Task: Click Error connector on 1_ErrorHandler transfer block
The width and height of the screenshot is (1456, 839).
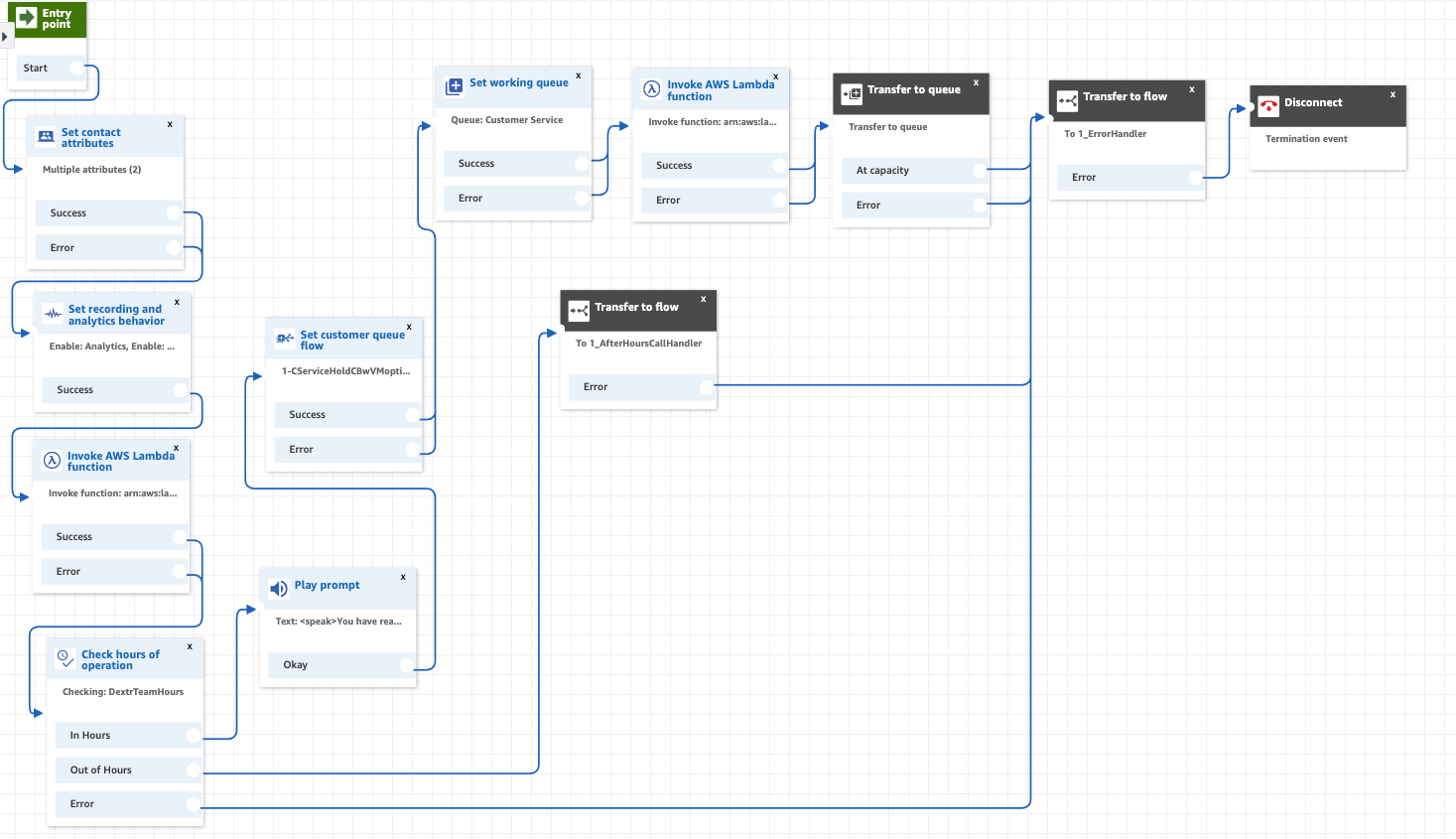Action: click(x=1196, y=178)
